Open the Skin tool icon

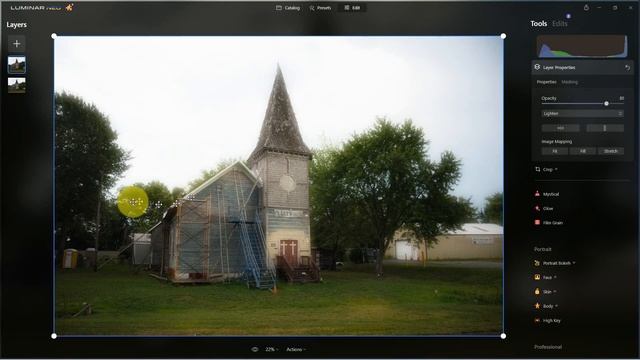pos(537,291)
